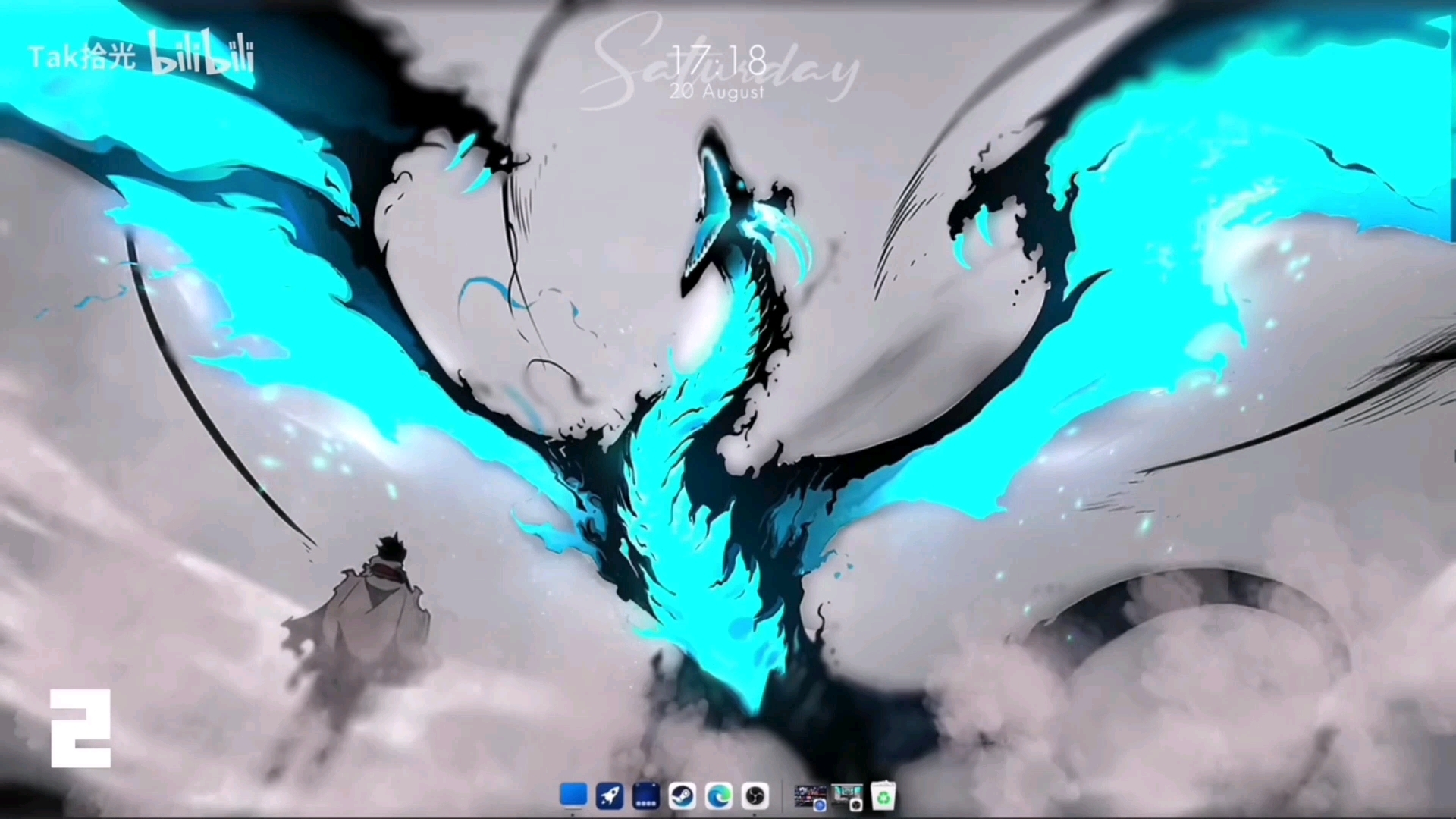Open the dark blue dock-preview icon with four dots

click(x=646, y=796)
